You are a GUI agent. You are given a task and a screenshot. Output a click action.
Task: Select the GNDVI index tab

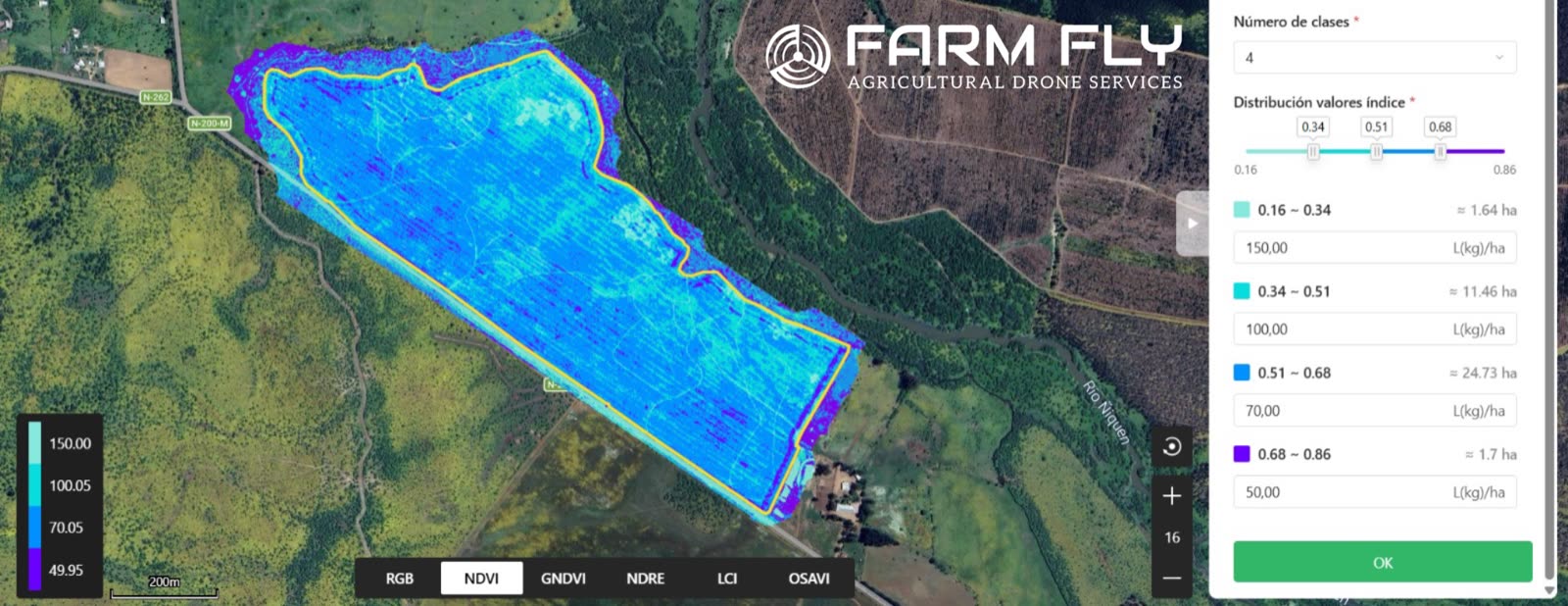point(563,579)
